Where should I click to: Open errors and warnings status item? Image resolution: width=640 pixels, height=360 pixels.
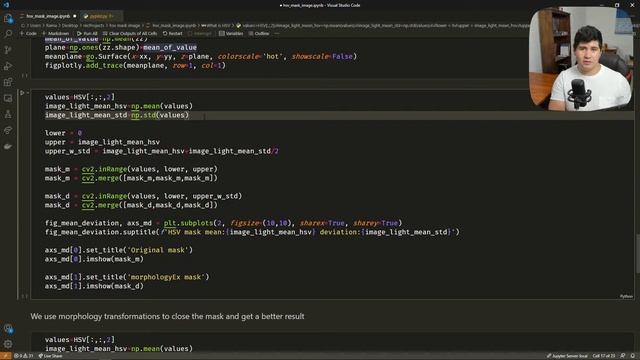(24, 356)
